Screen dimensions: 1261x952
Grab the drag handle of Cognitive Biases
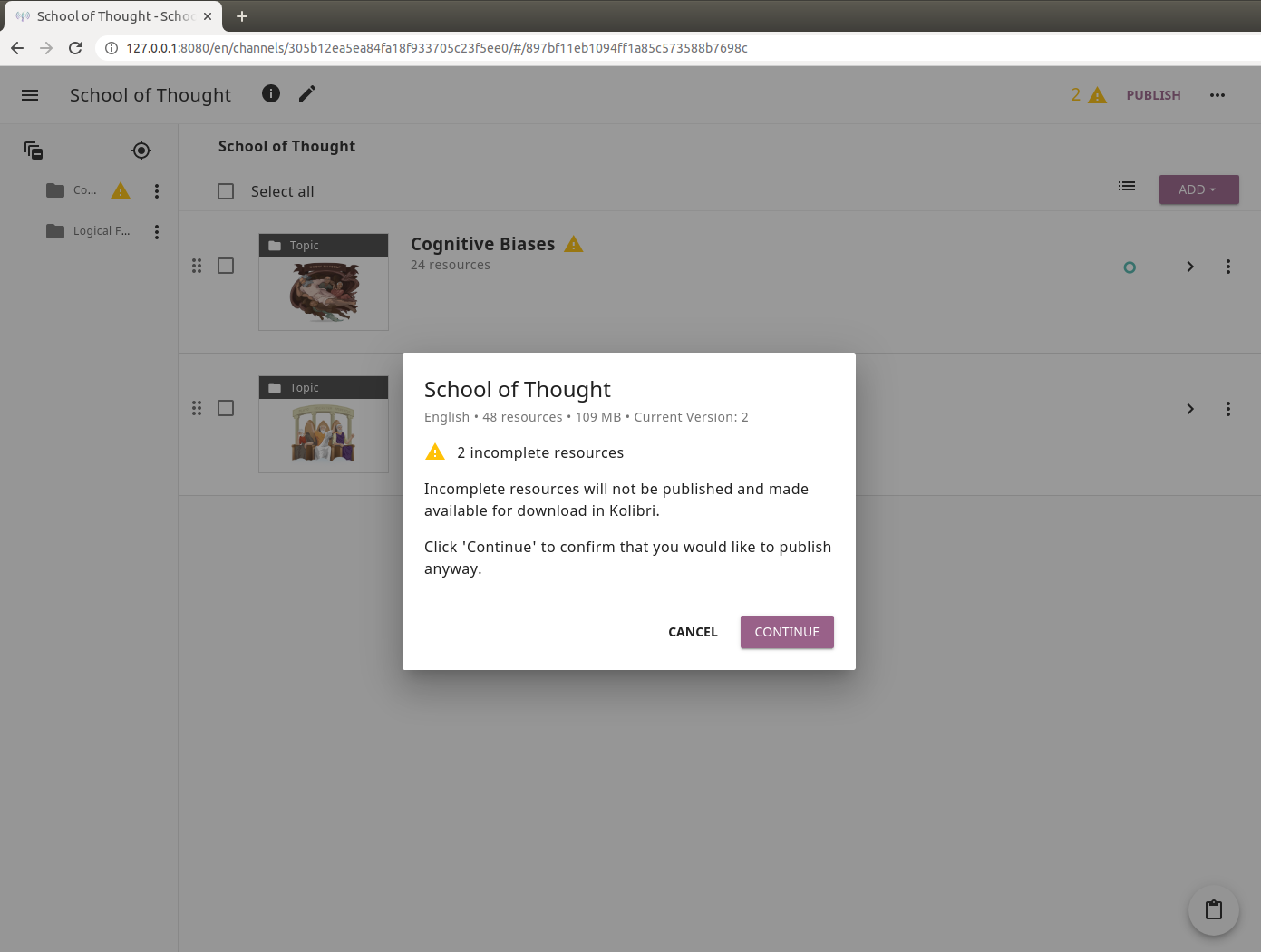197,266
